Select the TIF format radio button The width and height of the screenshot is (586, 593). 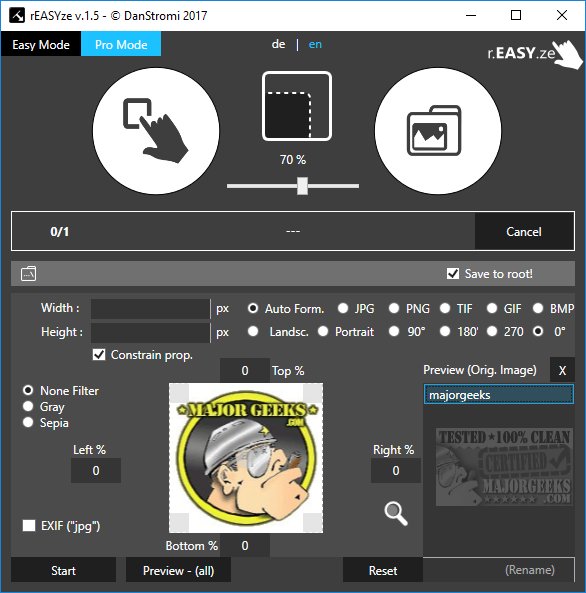click(445, 308)
